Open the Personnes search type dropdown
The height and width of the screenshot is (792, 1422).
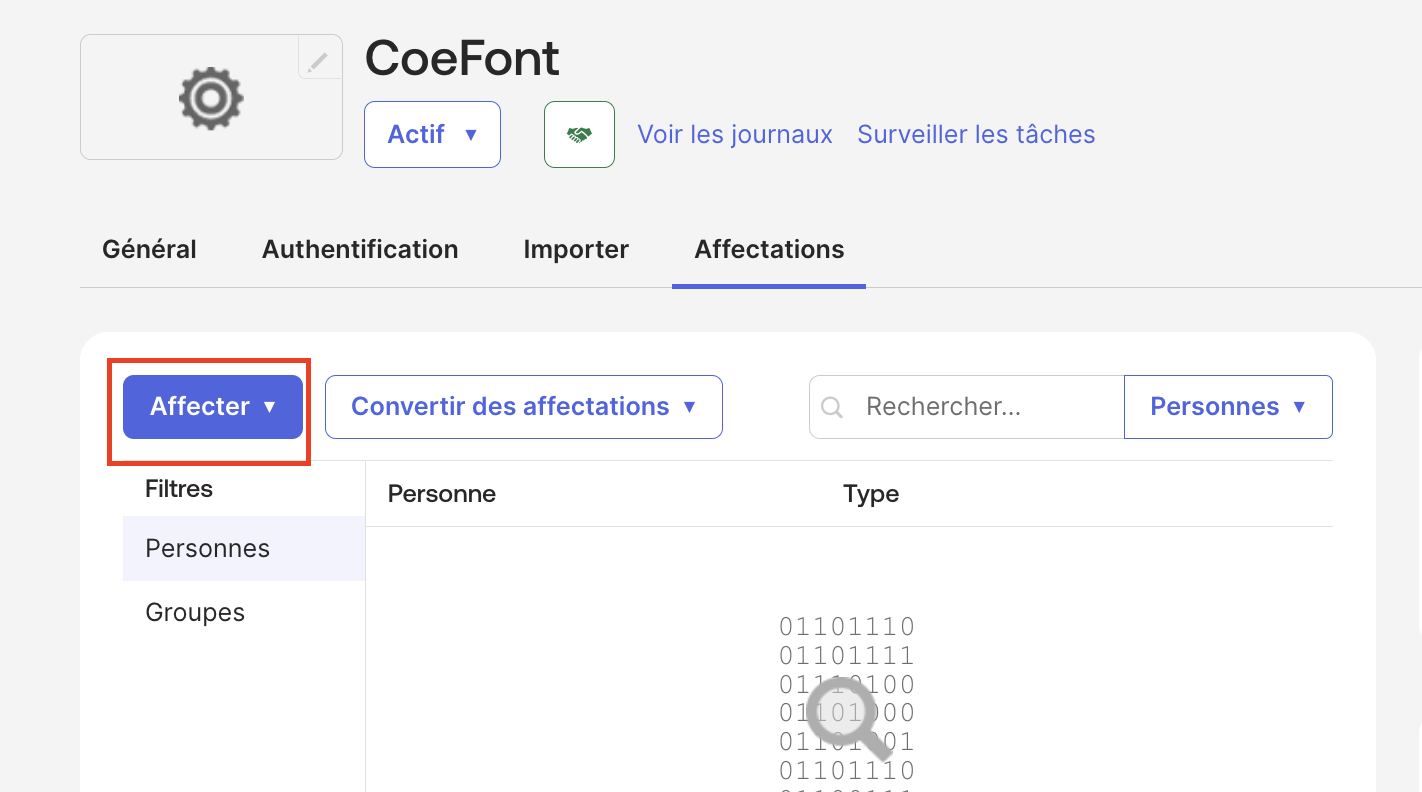pos(1228,407)
